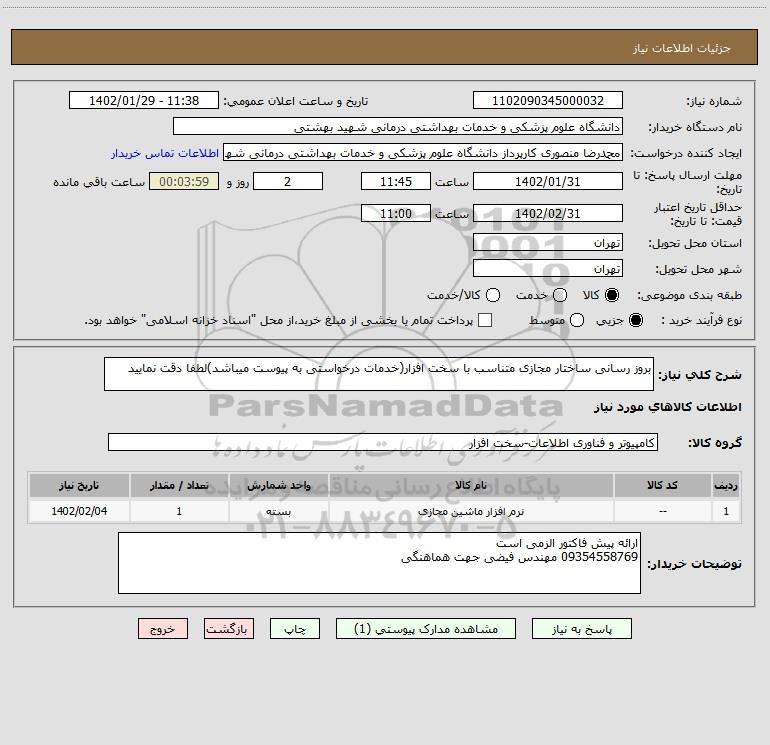770x745 pixels.
Task: Click the ردیف column header
Action: [x=726, y=485]
